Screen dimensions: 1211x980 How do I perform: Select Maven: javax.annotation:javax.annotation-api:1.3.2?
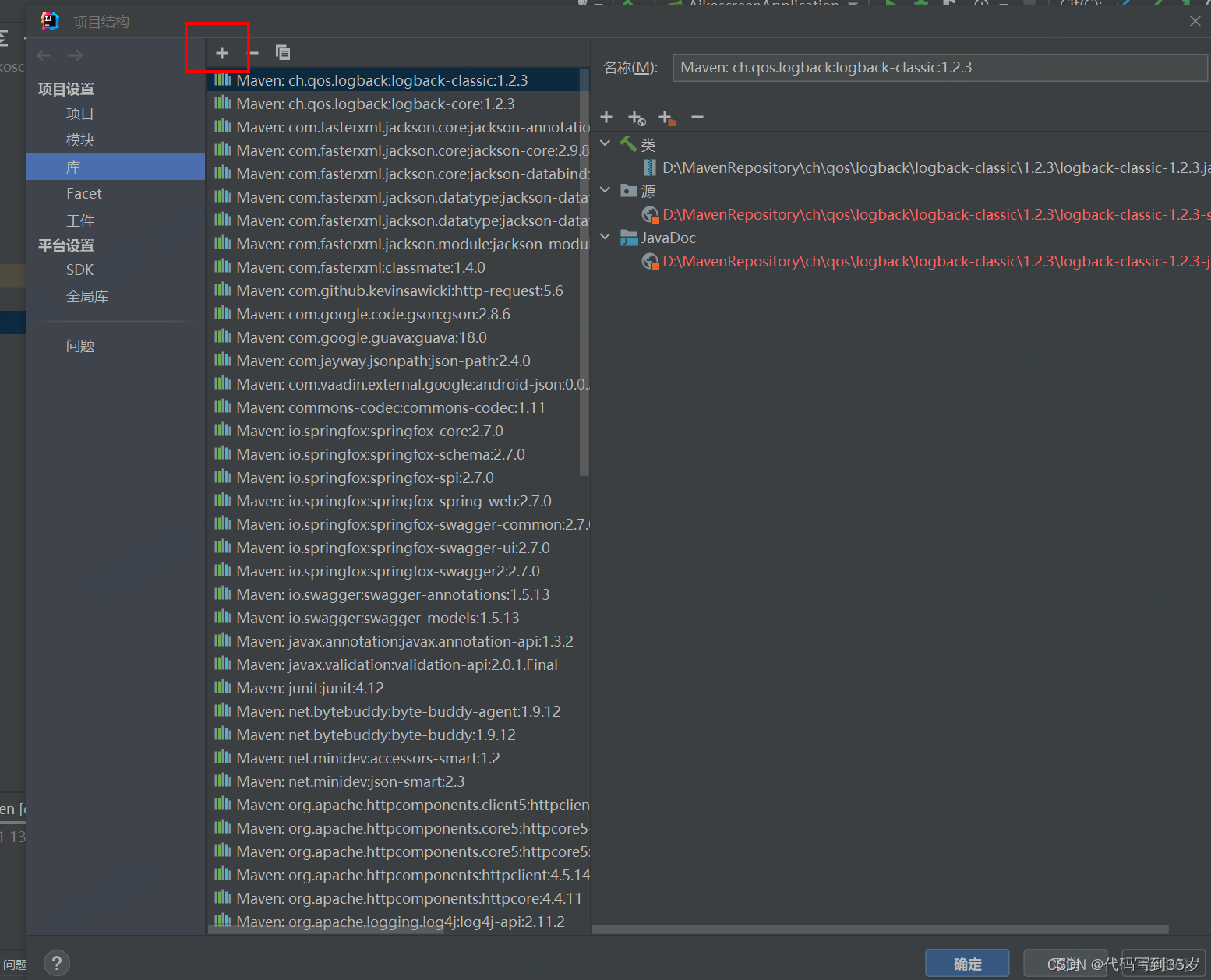[x=397, y=641]
